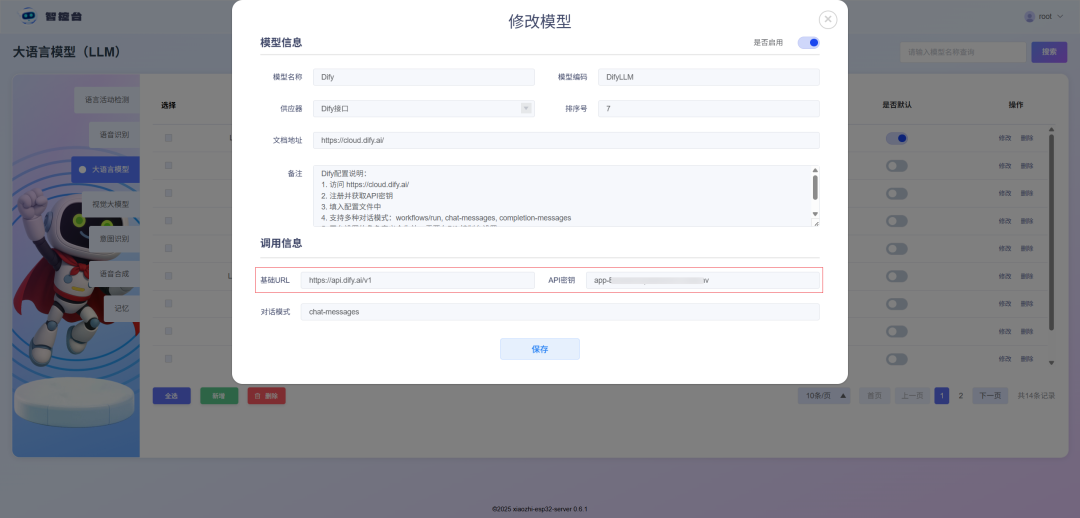Image resolution: width=1080 pixels, height=518 pixels.
Task: Click the model table vertical scrollbar thumb
Action: pos(1051,232)
